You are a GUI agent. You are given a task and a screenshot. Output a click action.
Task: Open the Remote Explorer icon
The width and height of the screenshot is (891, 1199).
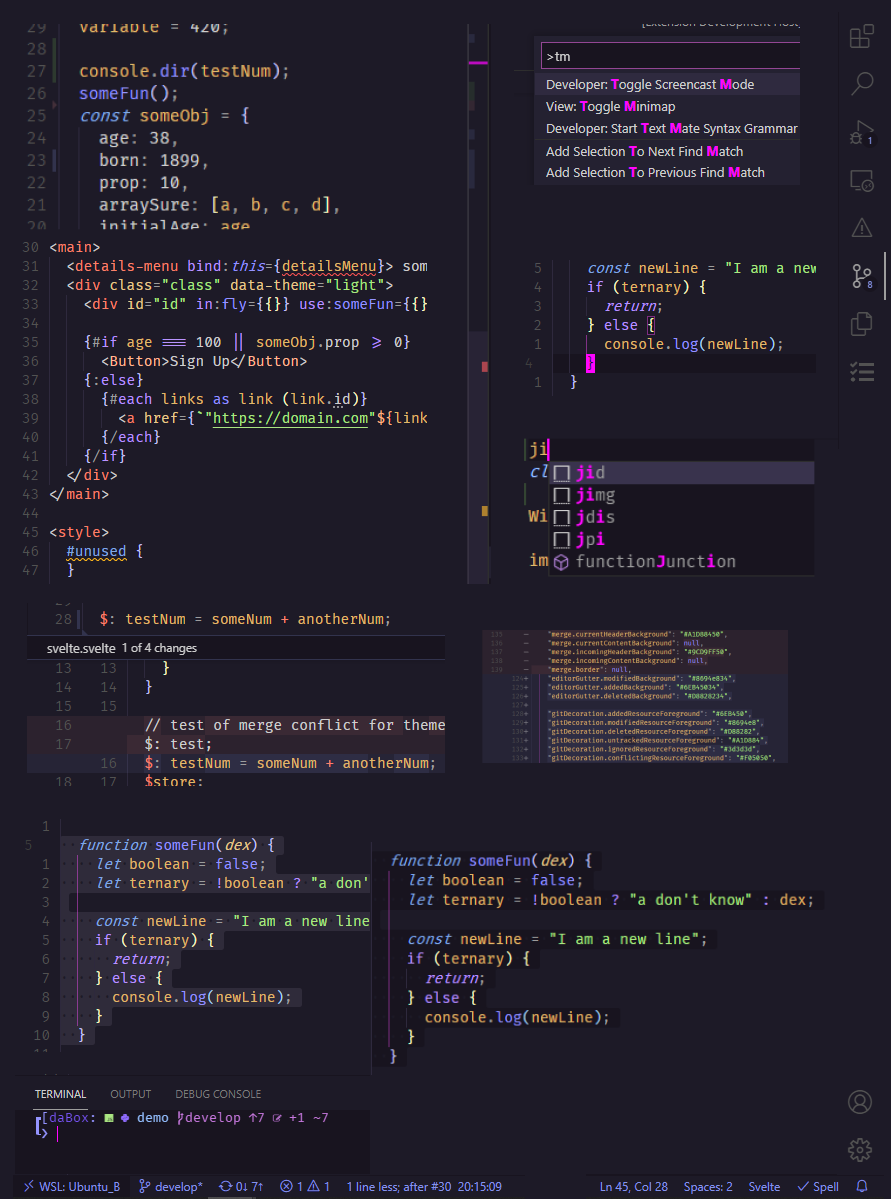(862, 180)
